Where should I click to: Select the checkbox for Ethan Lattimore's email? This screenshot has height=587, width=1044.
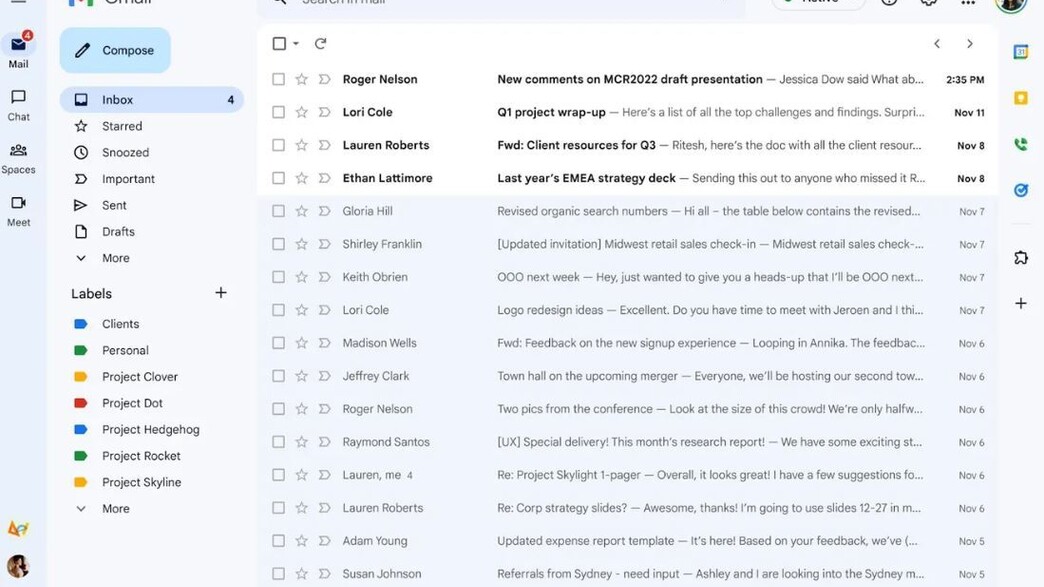[279, 178]
